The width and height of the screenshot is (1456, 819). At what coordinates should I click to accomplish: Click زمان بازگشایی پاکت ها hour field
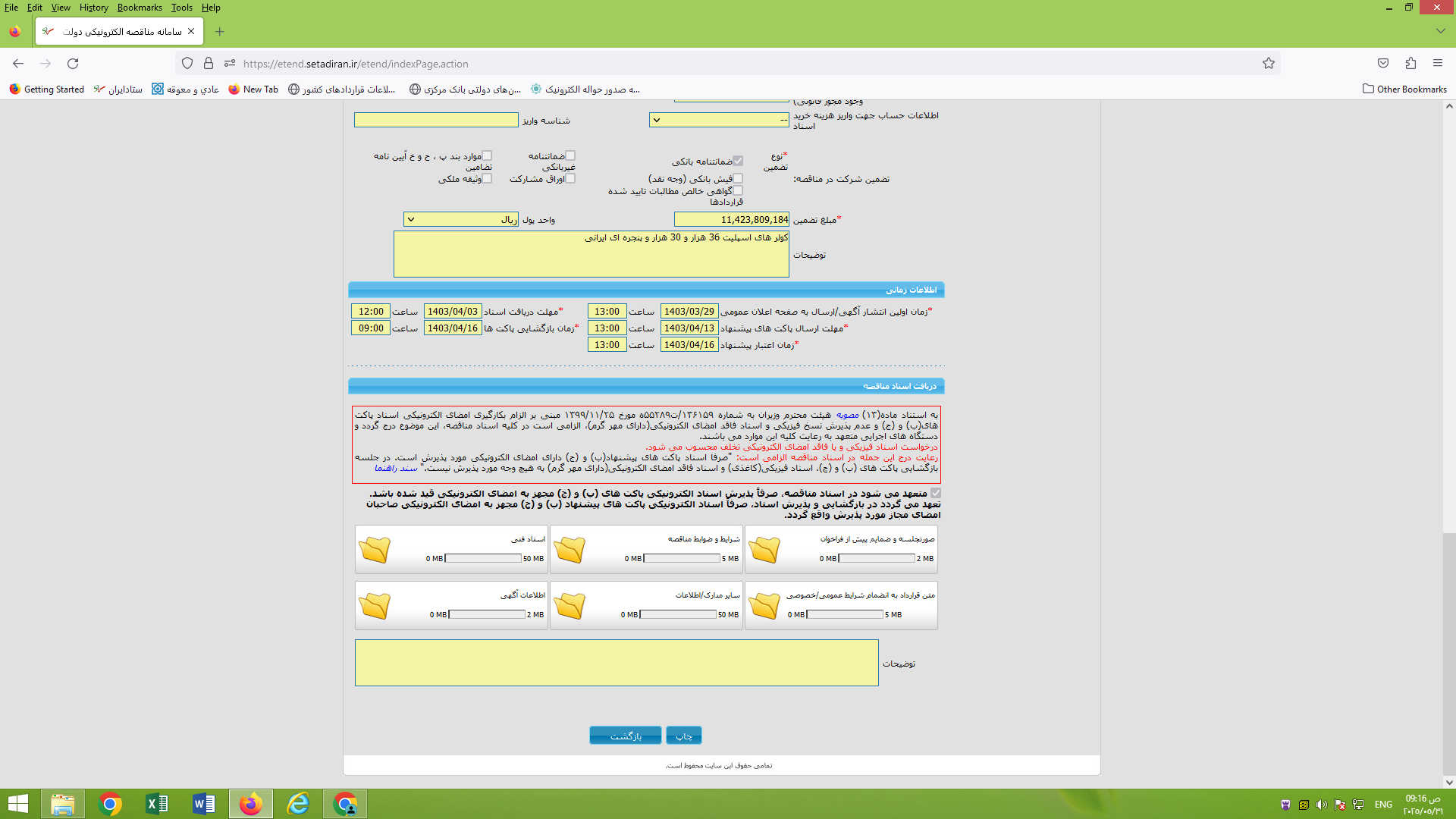371,328
